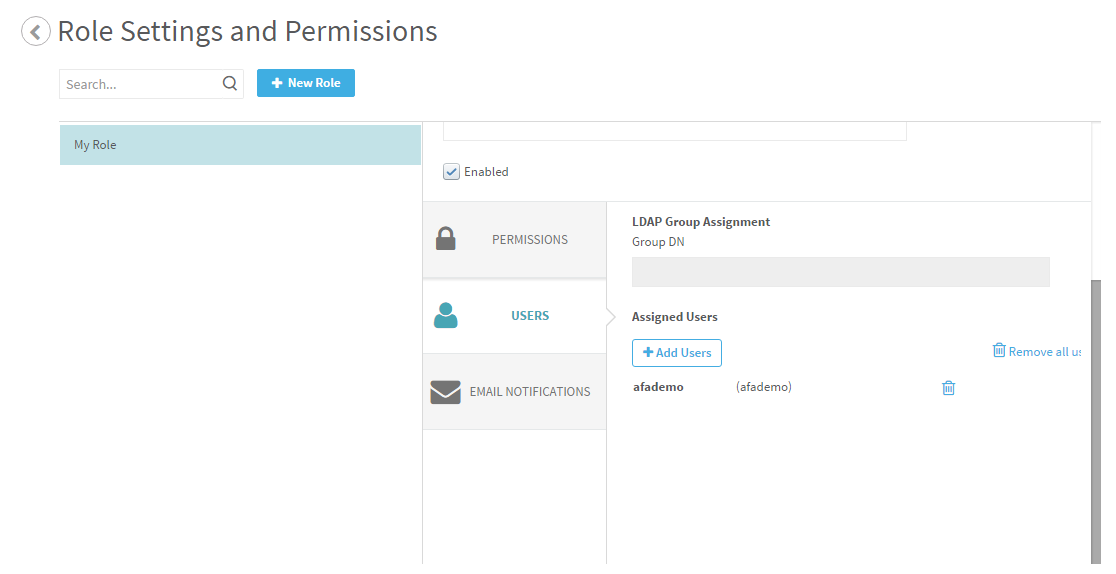Click the Remove all users link
The height and width of the screenshot is (574, 1116).
pos(1045,352)
